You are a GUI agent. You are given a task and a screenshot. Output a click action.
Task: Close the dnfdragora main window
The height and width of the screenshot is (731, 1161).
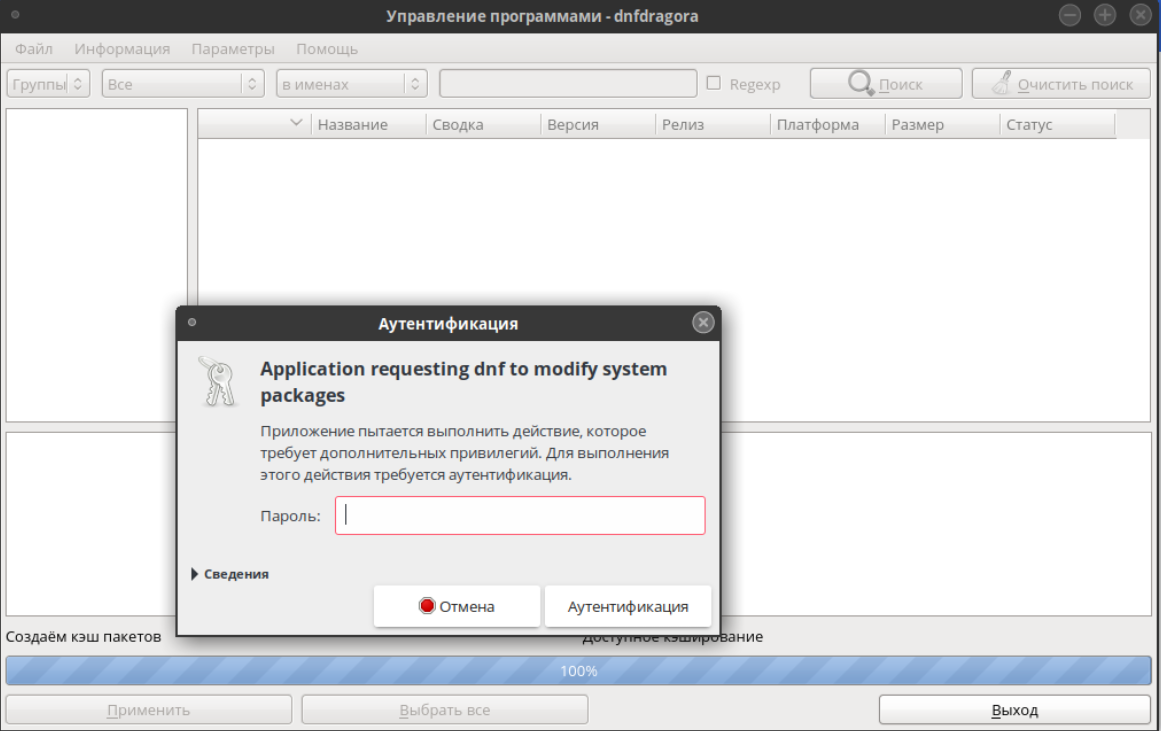tap(1140, 15)
